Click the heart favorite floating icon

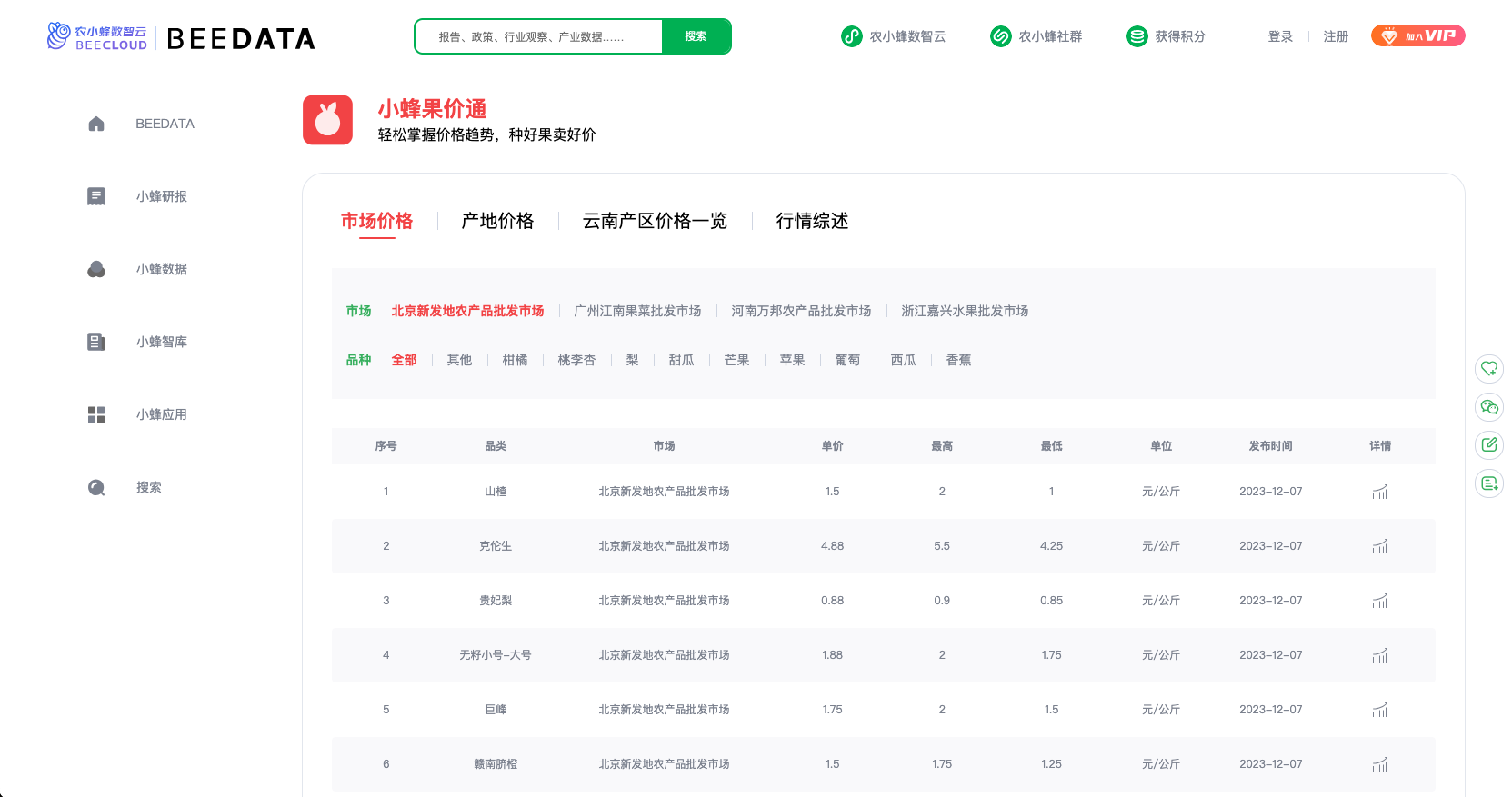click(1488, 369)
